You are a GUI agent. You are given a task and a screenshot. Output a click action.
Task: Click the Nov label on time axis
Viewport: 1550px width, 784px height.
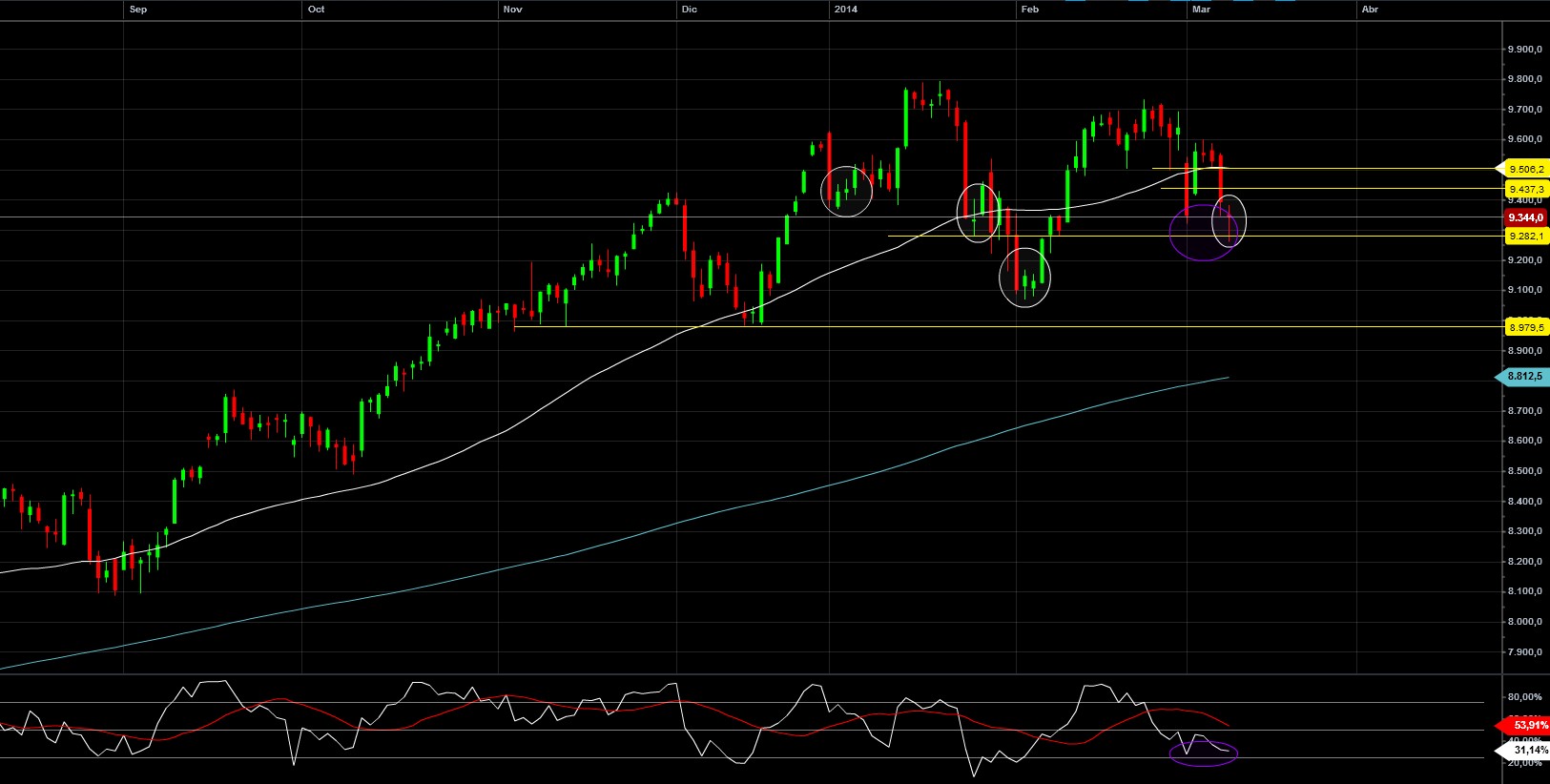click(x=513, y=10)
